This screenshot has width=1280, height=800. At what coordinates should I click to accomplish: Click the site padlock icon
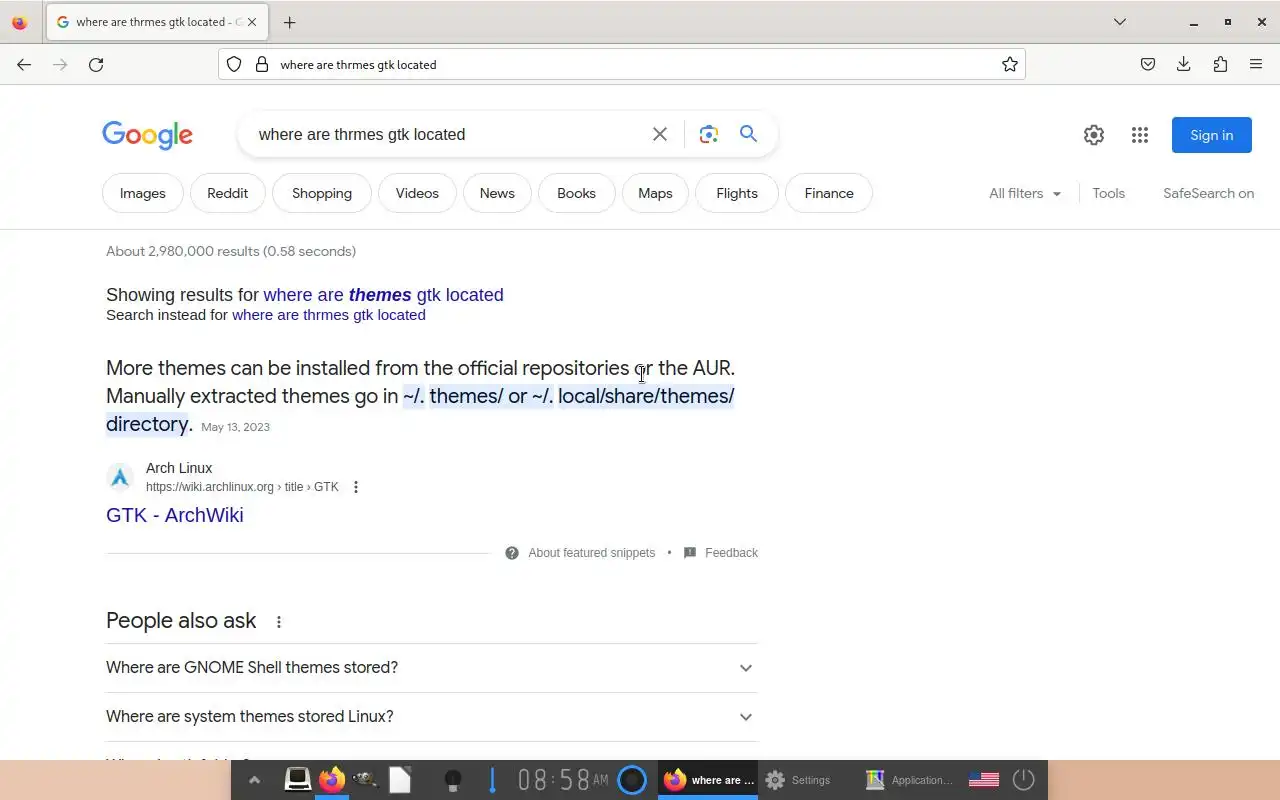click(262, 64)
